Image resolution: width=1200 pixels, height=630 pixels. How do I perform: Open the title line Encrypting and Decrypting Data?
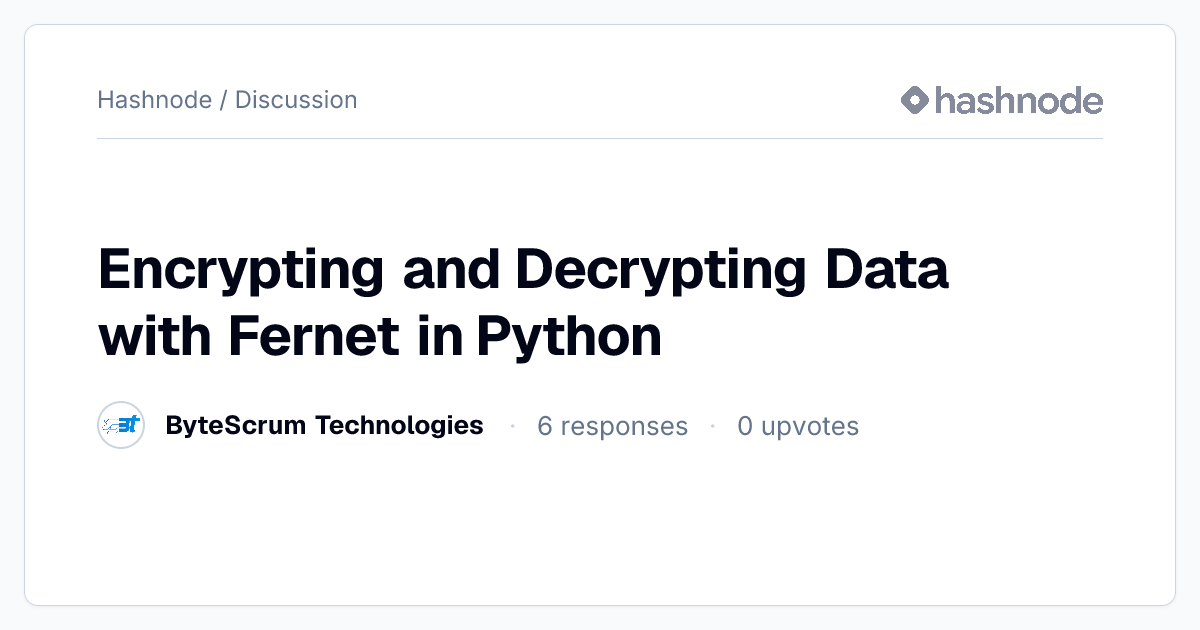tap(523, 271)
